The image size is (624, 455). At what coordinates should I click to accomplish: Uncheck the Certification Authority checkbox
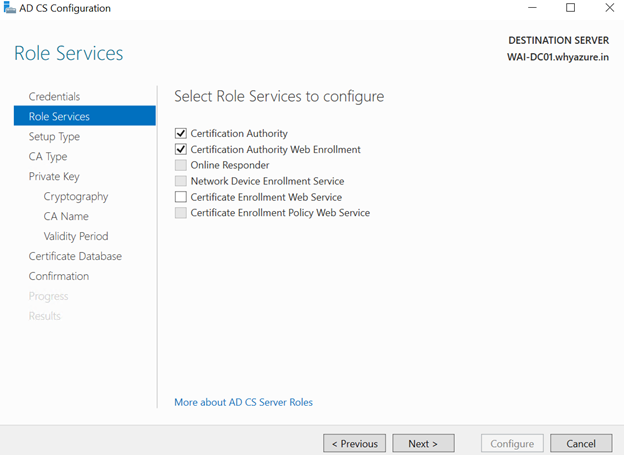pyautogui.click(x=181, y=133)
